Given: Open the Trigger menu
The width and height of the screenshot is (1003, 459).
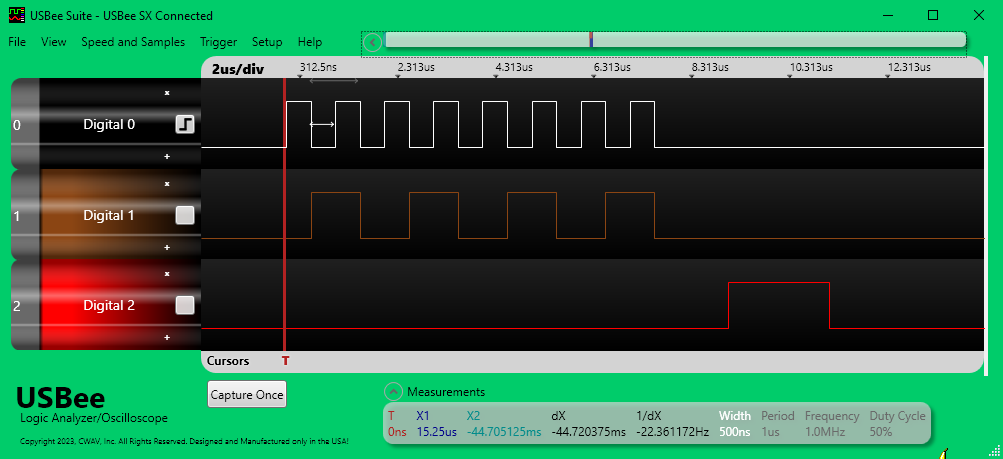Looking at the screenshot, I should coord(218,42).
